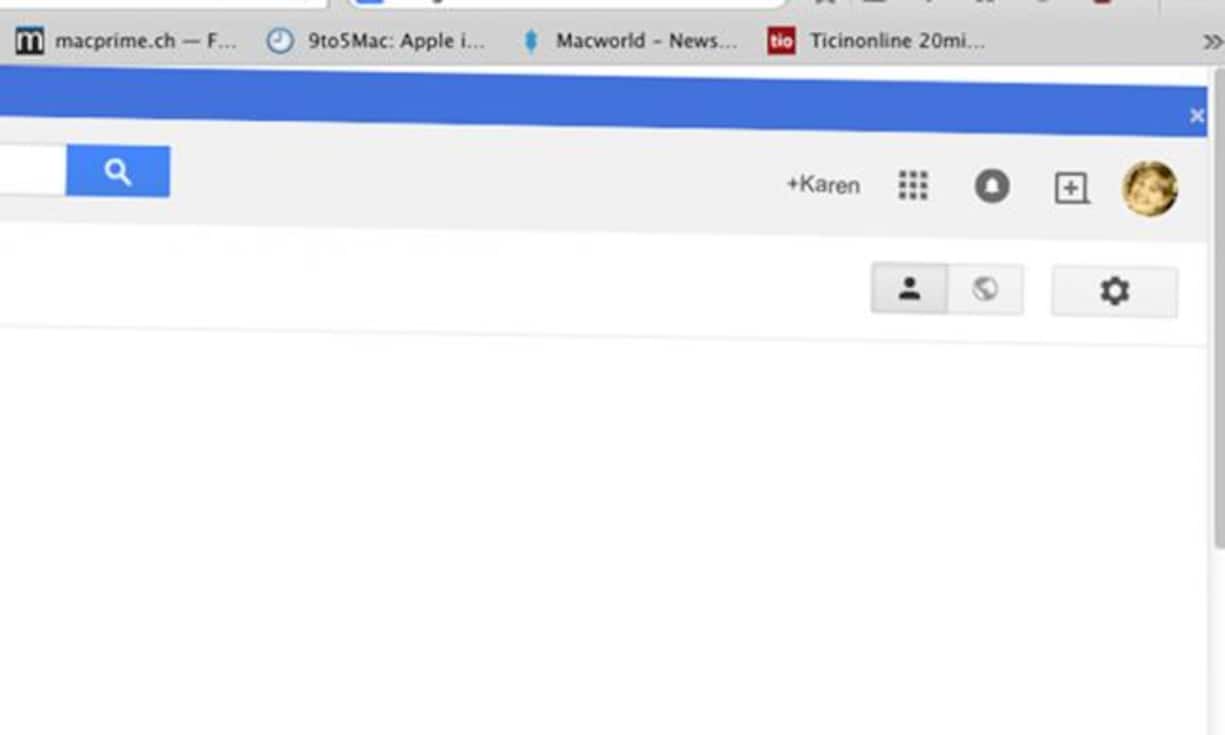Open the 9to5Mac clock-icon bookmark

(376, 41)
